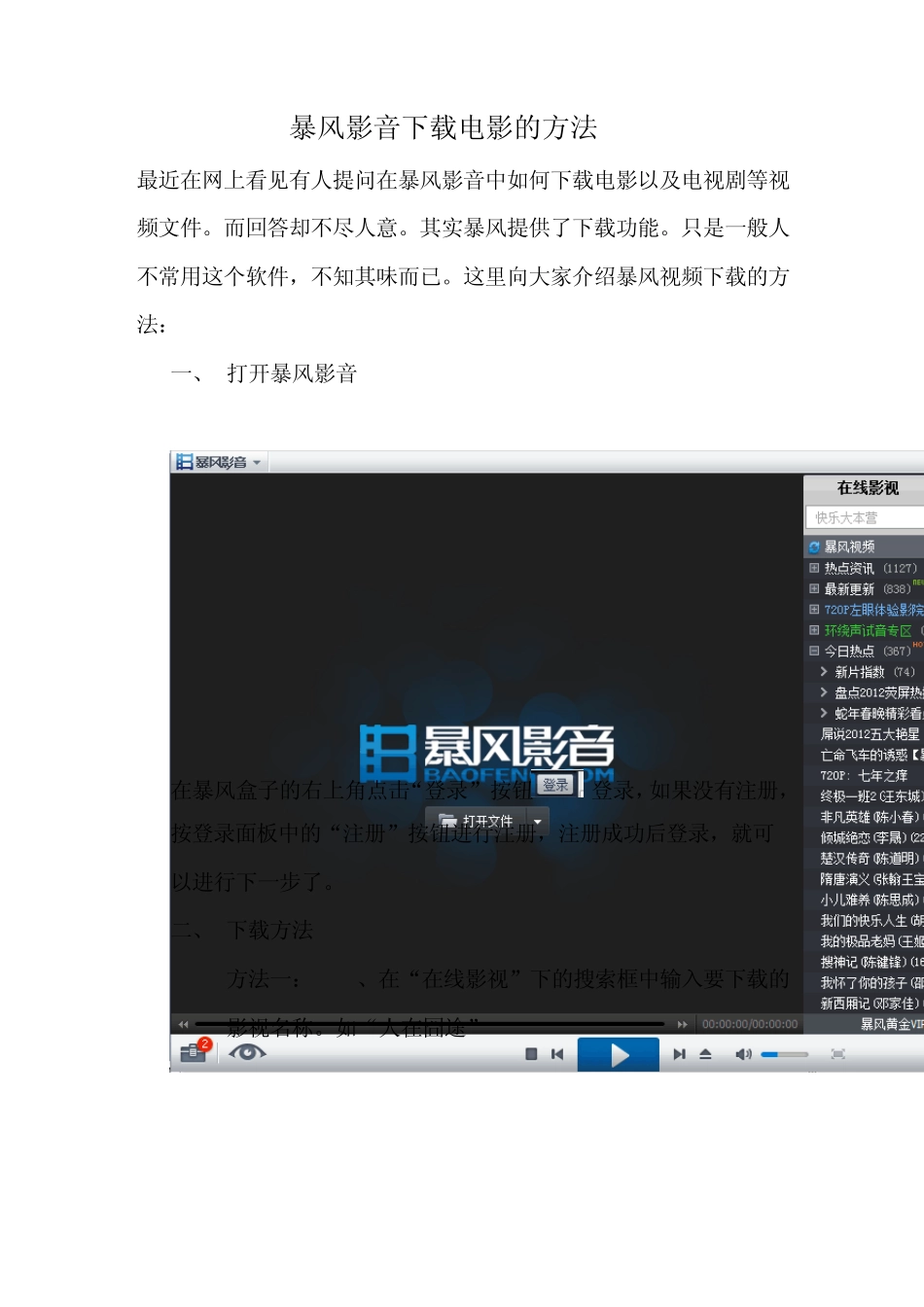Click the 00:00:00/00:00:00 time display
This screenshot has width=924, height=1307.
tap(750, 1024)
